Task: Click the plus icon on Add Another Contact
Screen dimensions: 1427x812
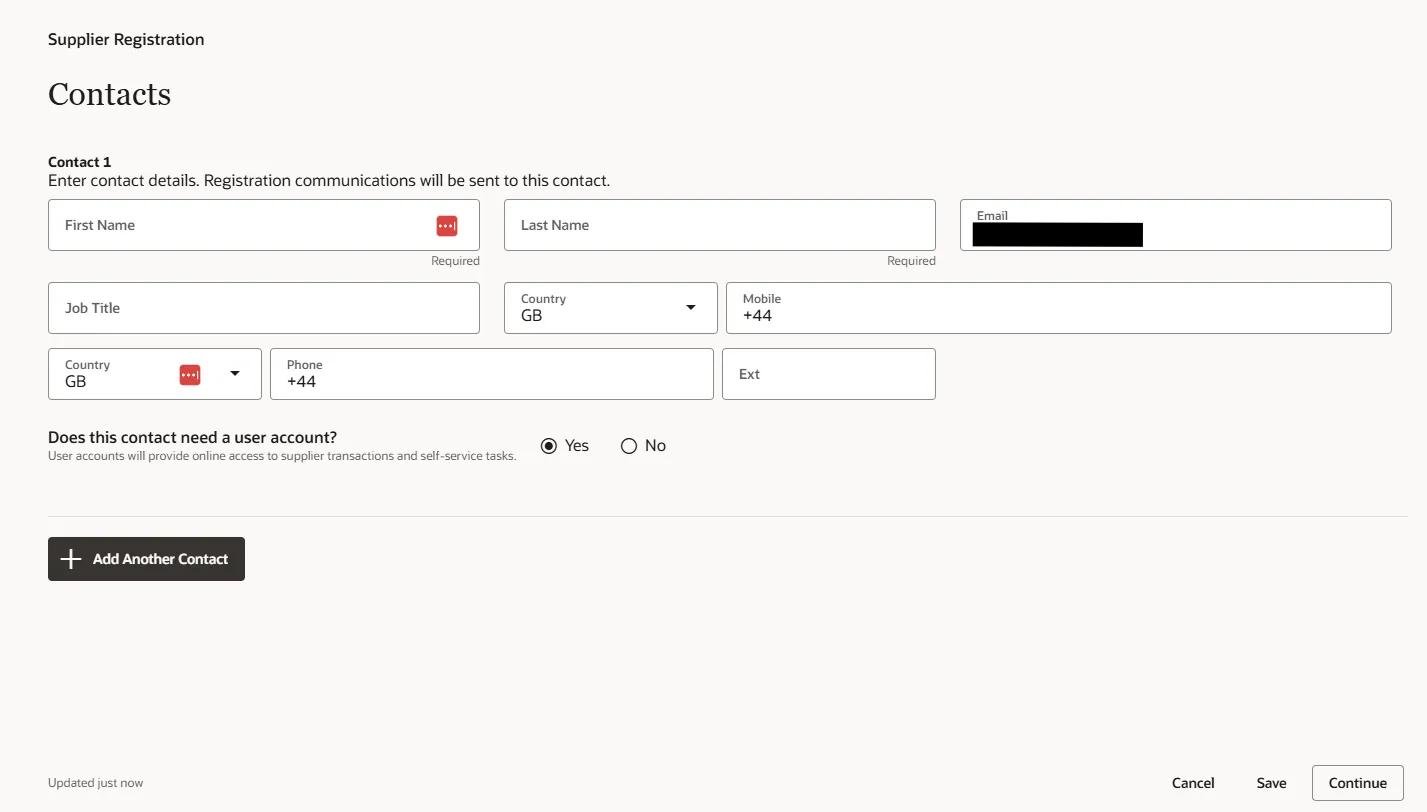Action: [70, 559]
